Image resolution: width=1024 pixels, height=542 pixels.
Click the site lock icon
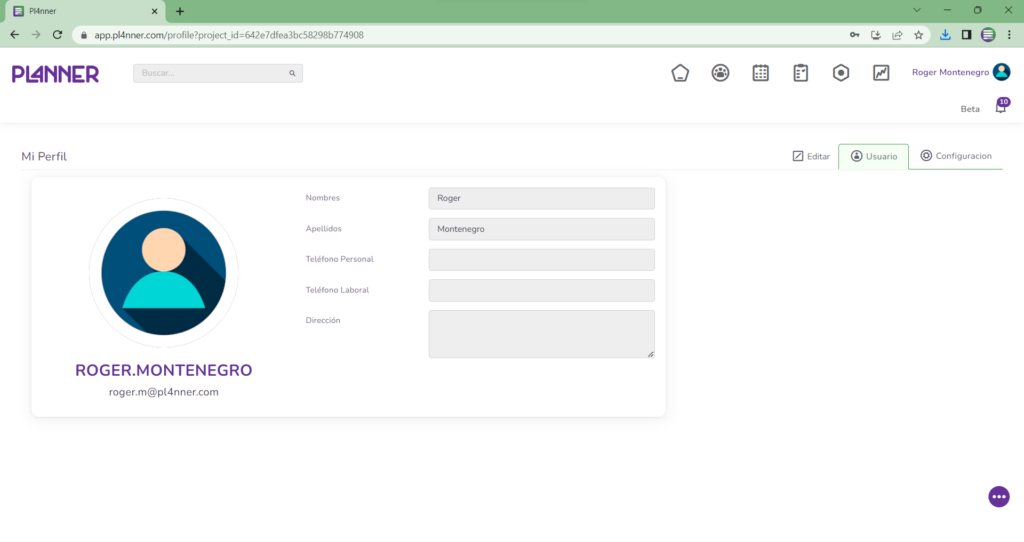tap(84, 35)
